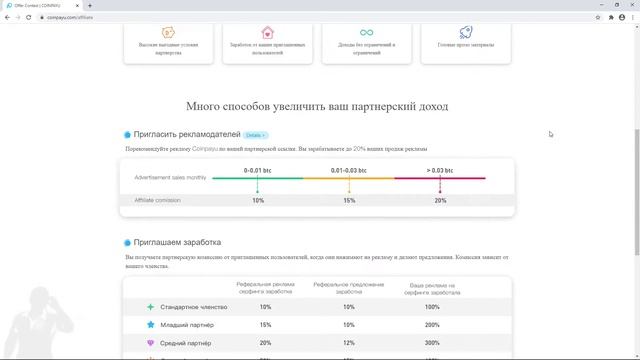Bookmark this page with star icon
This screenshot has width=640, height=360.
598,18
